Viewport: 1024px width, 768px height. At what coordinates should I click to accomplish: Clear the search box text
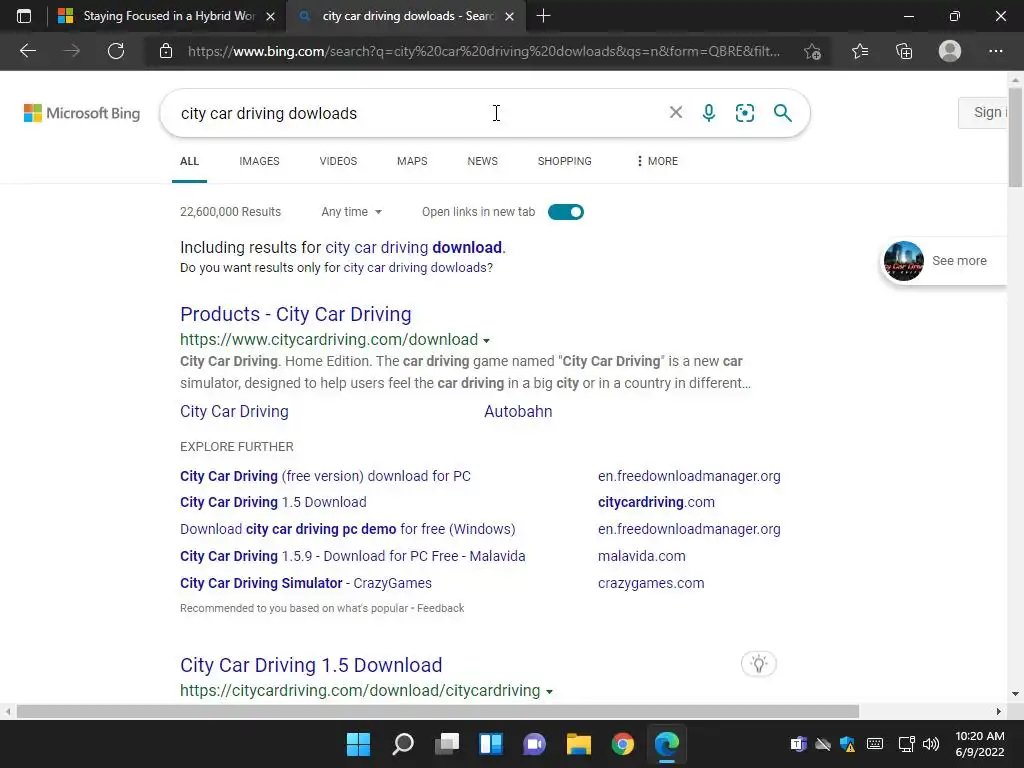pyautogui.click(x=676, y=112)
